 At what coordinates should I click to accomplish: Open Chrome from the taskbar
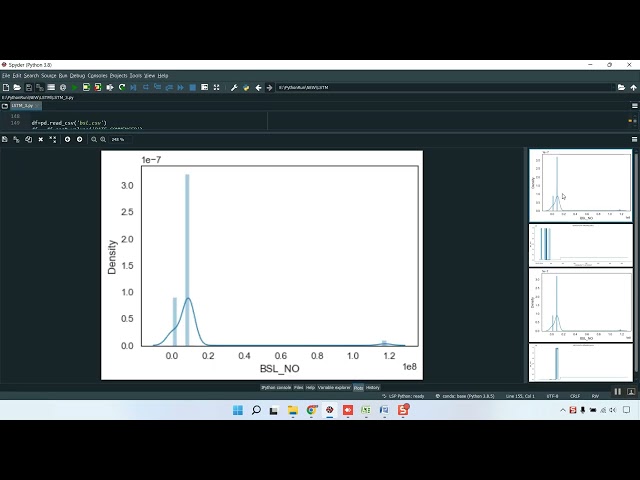click(311, 410)
